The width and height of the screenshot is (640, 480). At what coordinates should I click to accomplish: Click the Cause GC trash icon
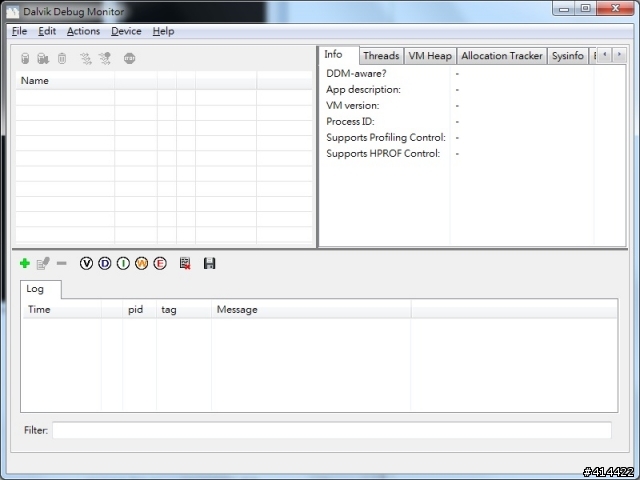point(62,58)
